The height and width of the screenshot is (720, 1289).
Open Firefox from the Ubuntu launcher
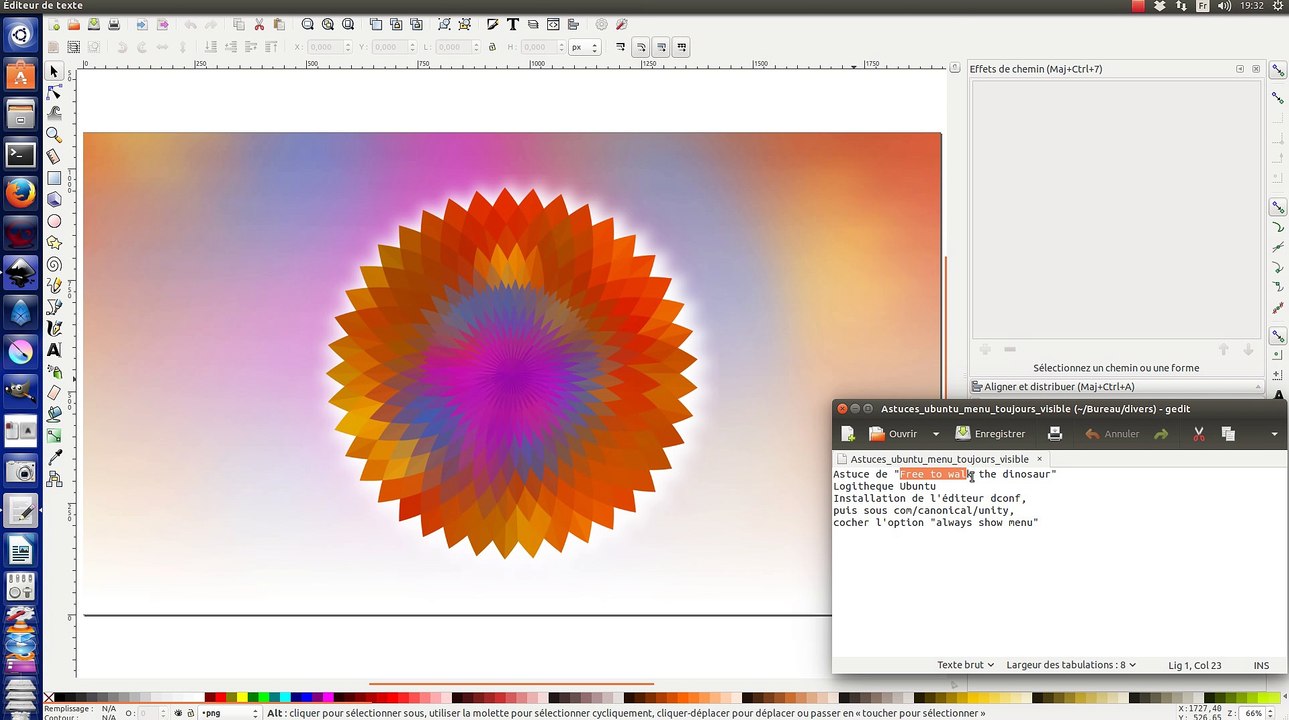click(x=21, y=194)
